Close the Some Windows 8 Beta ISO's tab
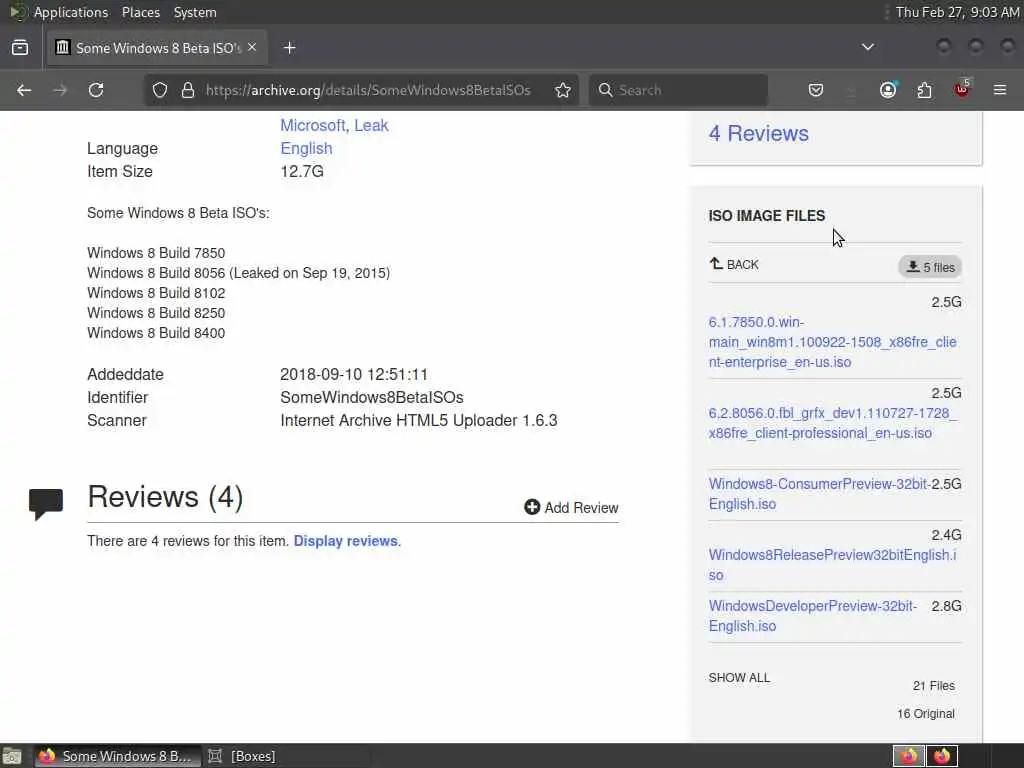 pyautogui.click(x=252, y=48)
